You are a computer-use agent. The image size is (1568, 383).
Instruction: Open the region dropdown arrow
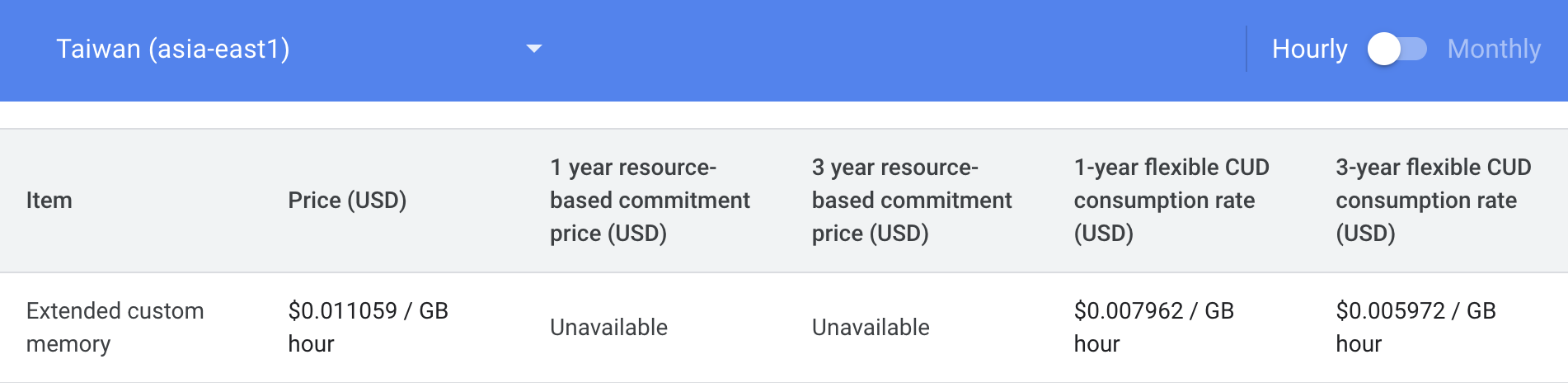[x=534, y=49]
